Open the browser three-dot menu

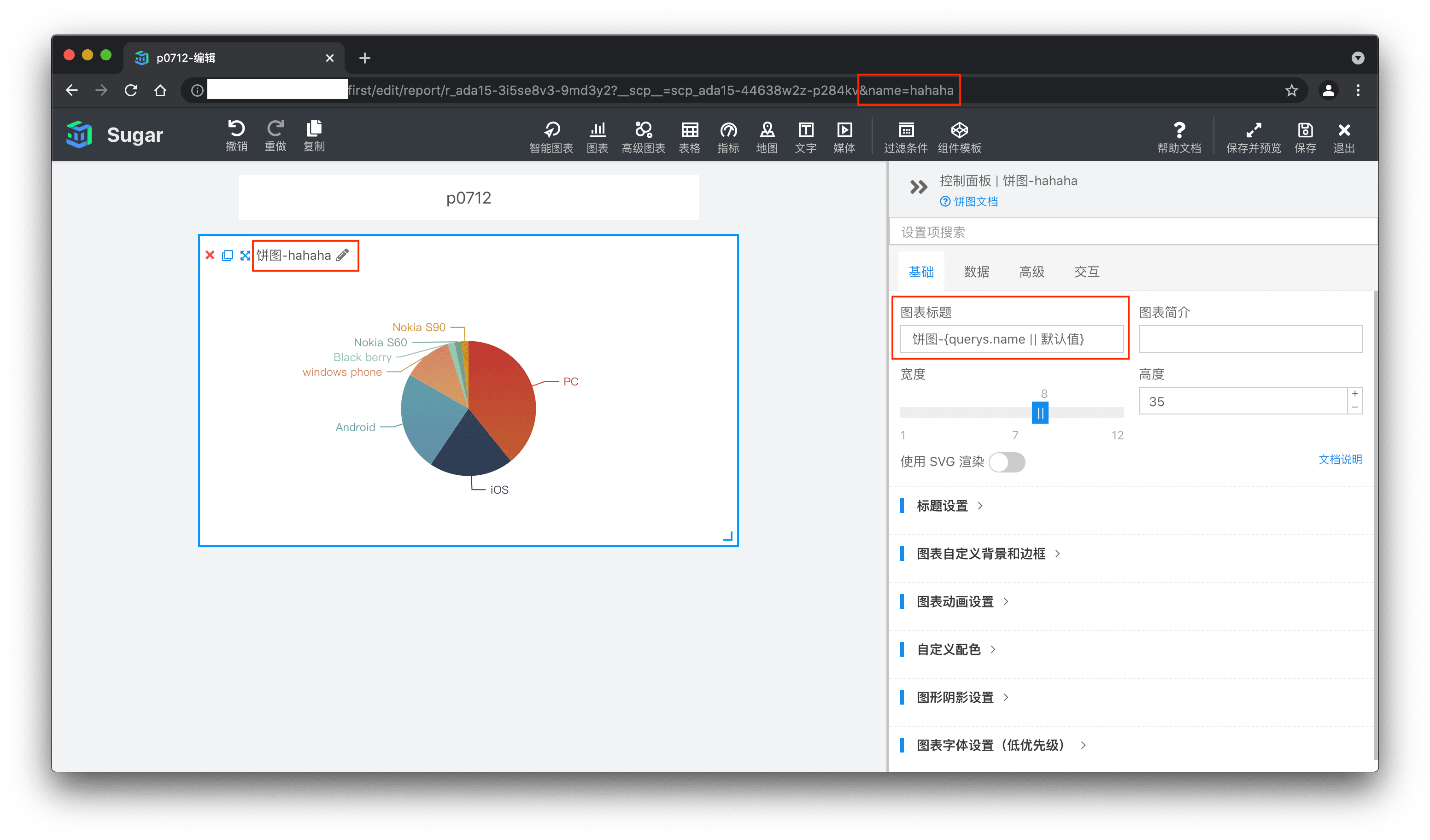(x=1357, y=90)
